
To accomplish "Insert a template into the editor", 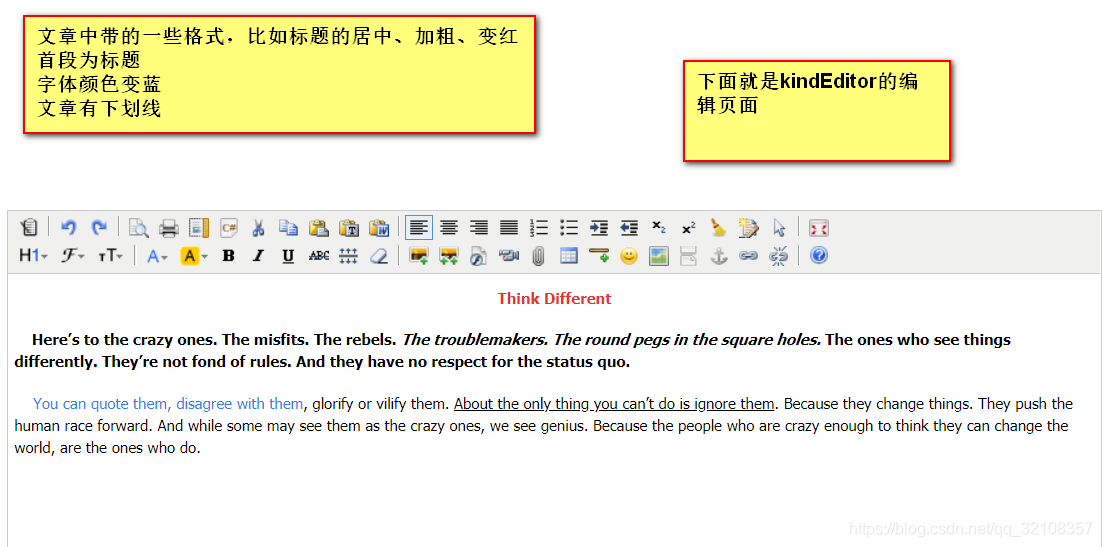I will (199, 228).
